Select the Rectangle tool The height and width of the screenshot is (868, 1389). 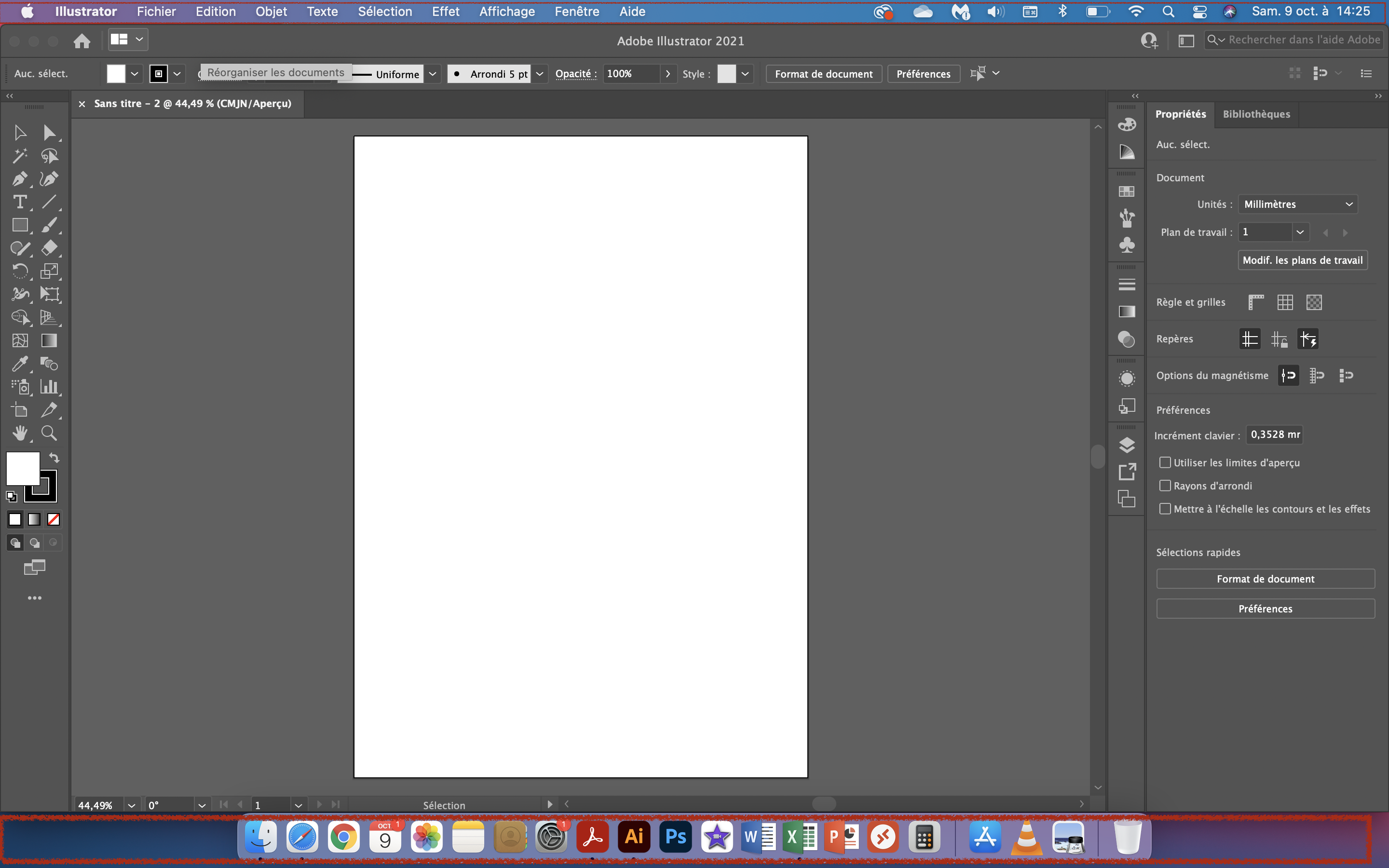tap(21, 225)
